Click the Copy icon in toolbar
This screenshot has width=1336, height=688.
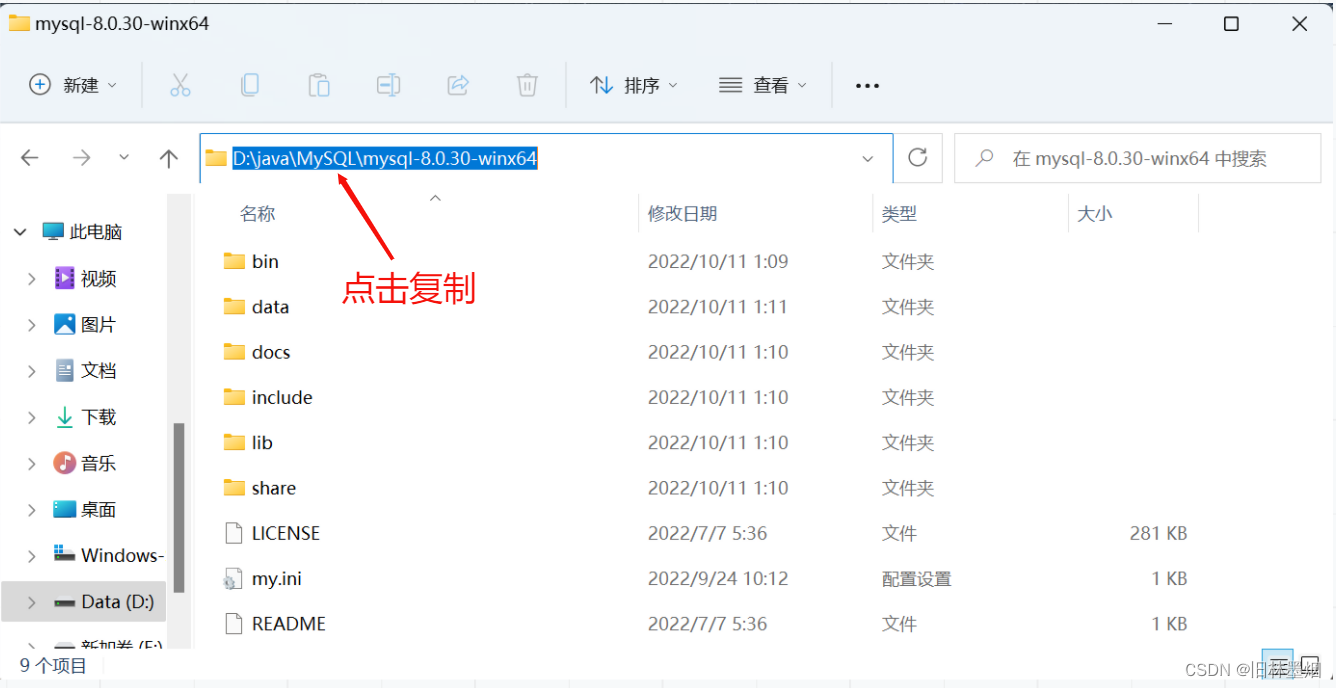[x=250, y=85]
